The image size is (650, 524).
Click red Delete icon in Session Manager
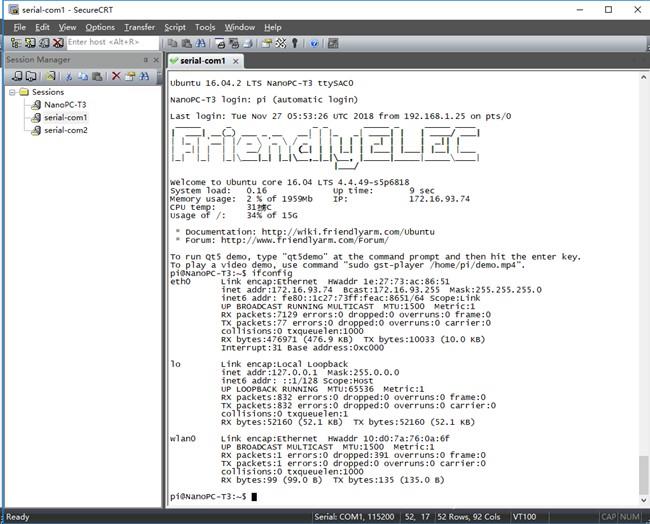pyautogui.click(x=116, y=76)
